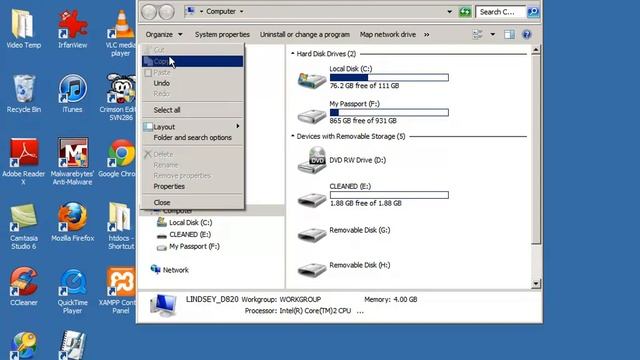Open the view options dropdown arrow

(493, 34)
